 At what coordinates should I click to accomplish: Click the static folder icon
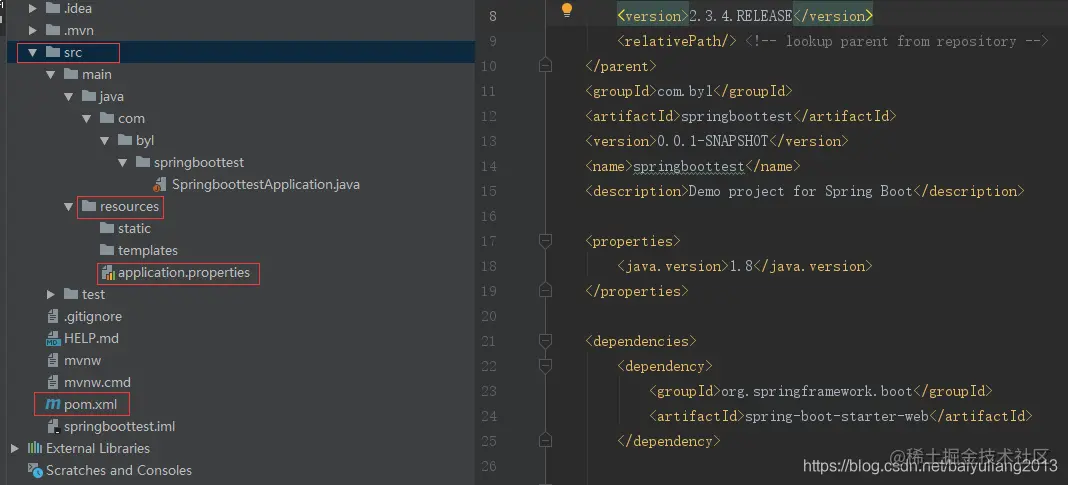[107, 228]
